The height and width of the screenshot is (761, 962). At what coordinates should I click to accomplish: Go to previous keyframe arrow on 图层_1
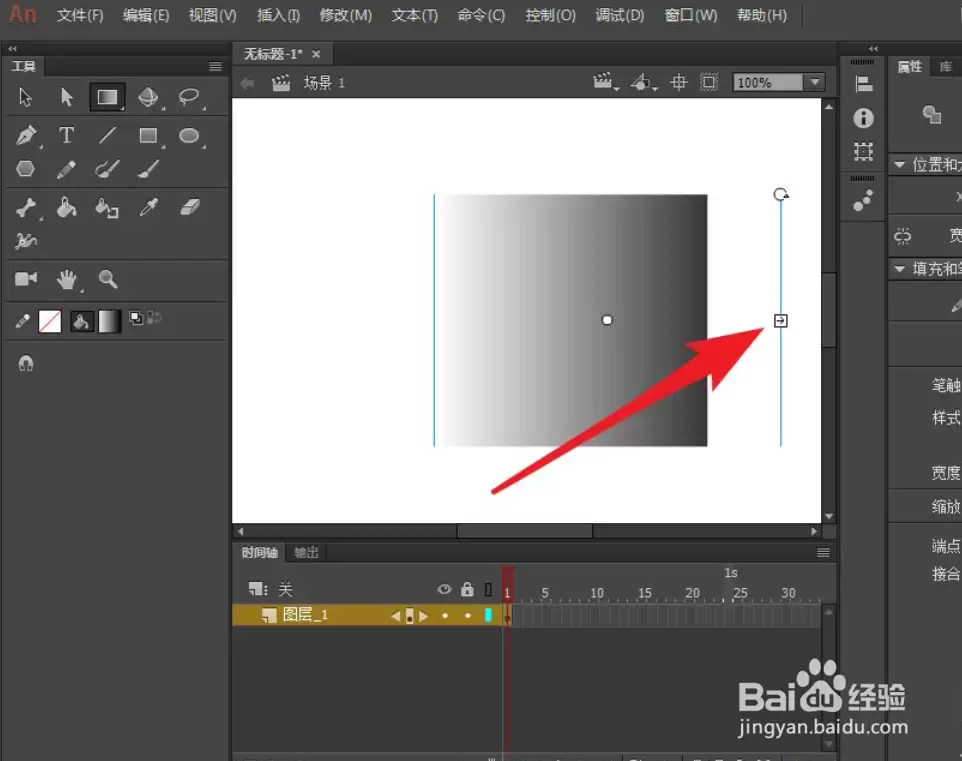[396, 616]
